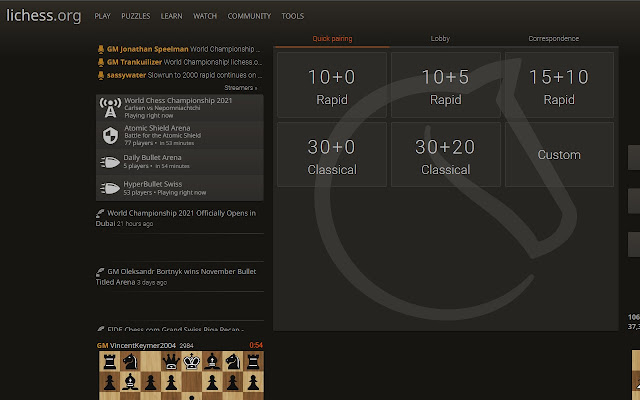Switch to the Lobby tab

pyautogui.click(x=440, y=39)
